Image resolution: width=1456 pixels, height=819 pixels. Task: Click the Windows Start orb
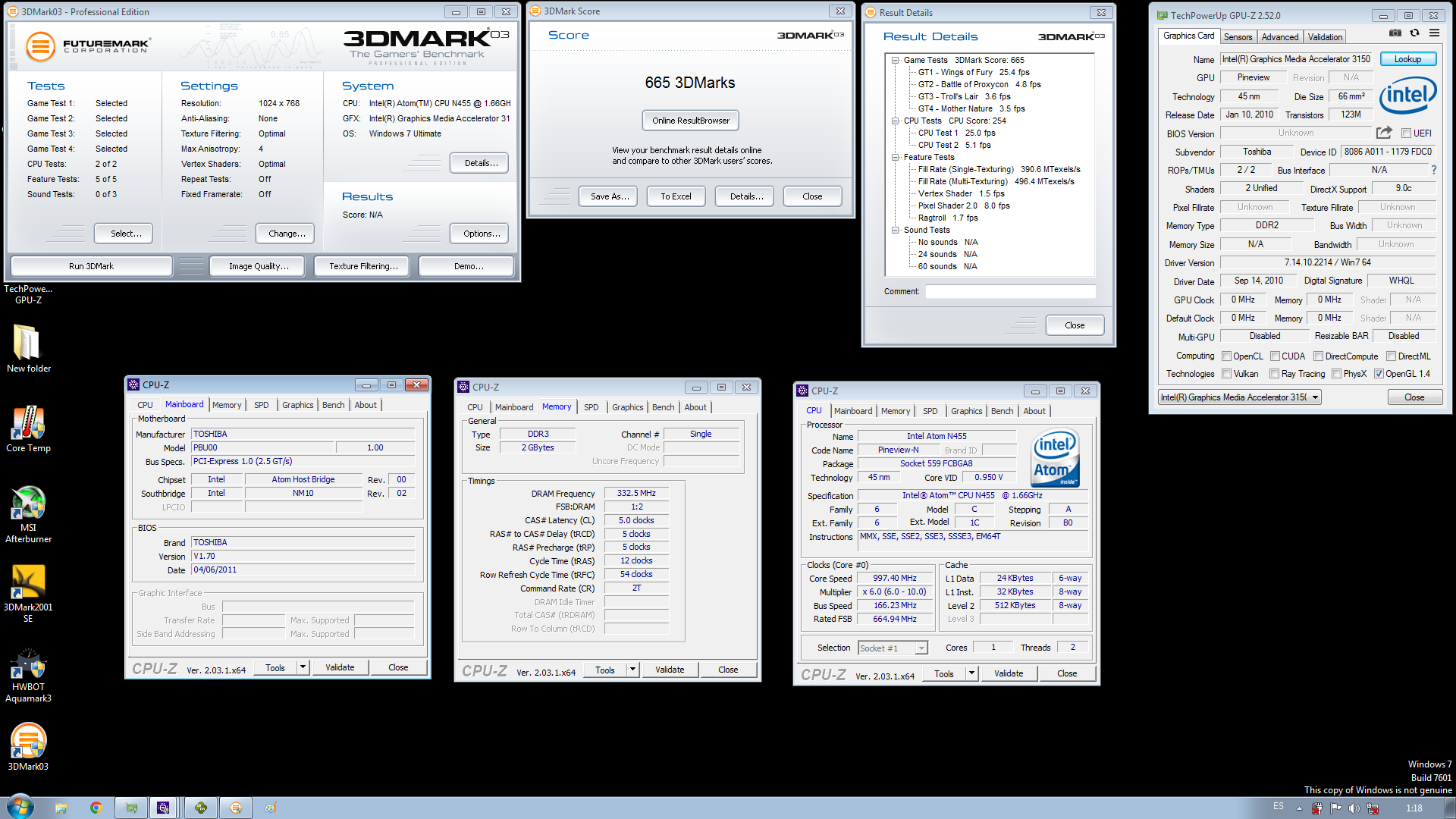pos(20,807)
